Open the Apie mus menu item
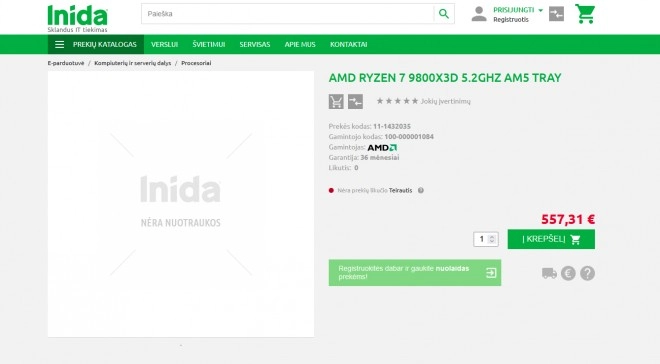 [x=300, y=44]
